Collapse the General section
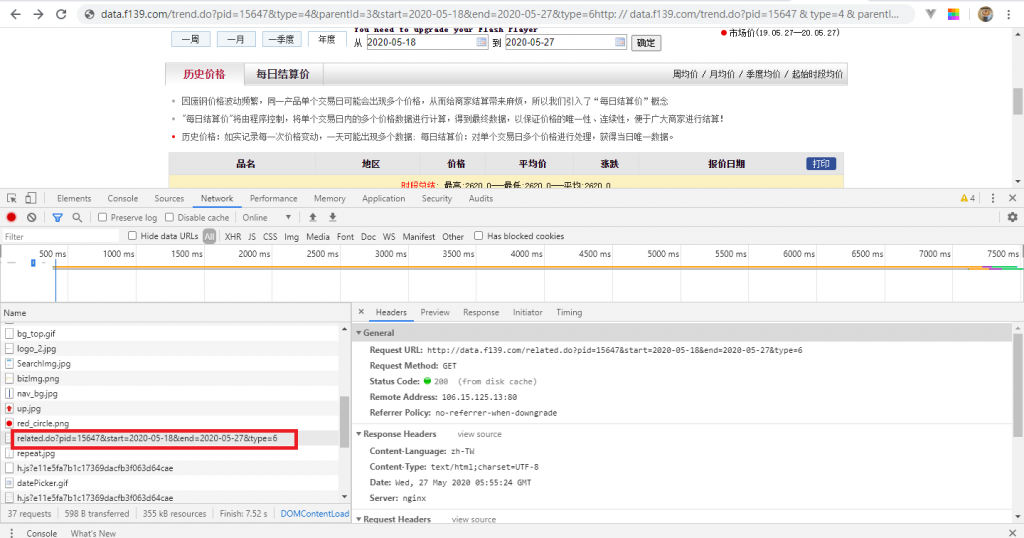Screen dimensions: 1024x538 tap(359, 333)
